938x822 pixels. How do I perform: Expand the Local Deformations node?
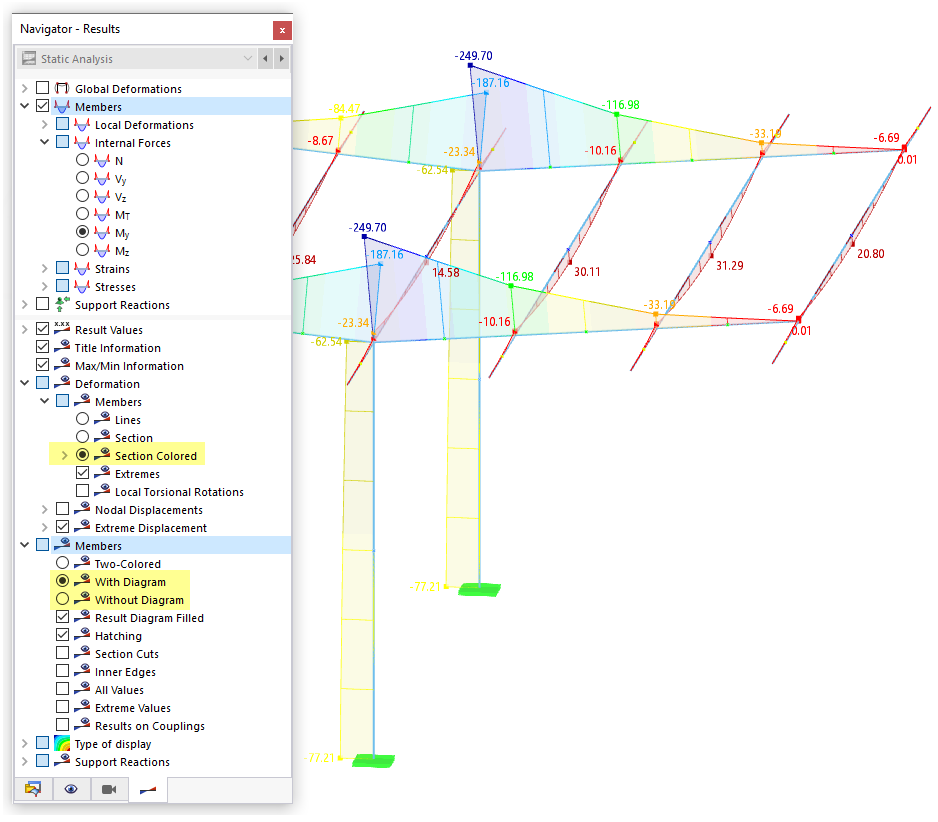click(45, 124)
